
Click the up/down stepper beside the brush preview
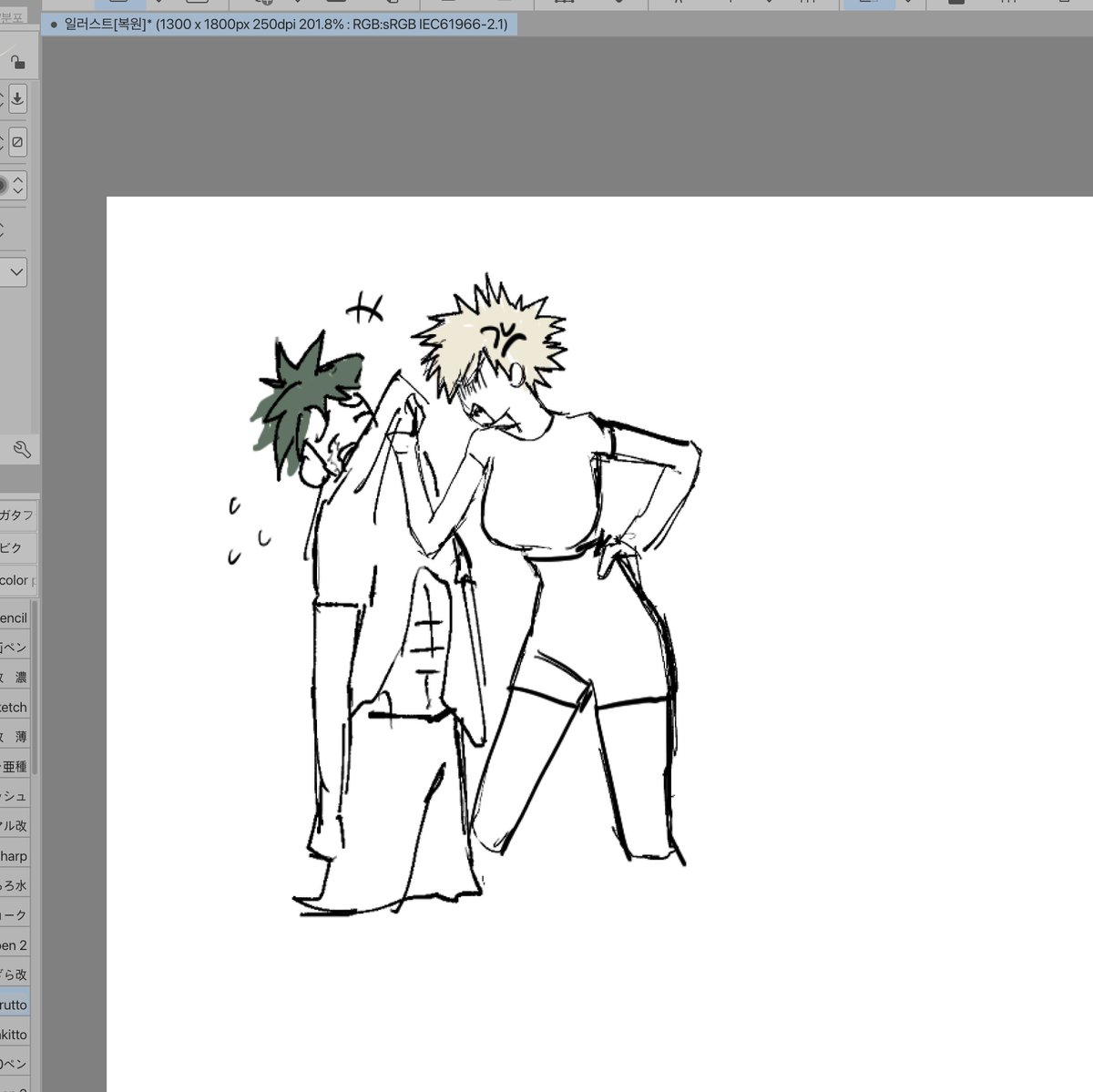[x=18, y=186]
